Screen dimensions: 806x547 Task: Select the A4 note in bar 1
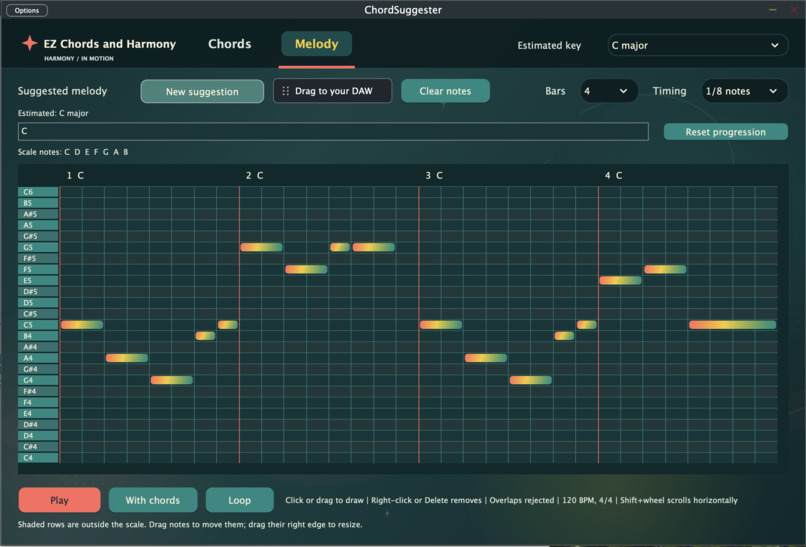pos(127,358)
